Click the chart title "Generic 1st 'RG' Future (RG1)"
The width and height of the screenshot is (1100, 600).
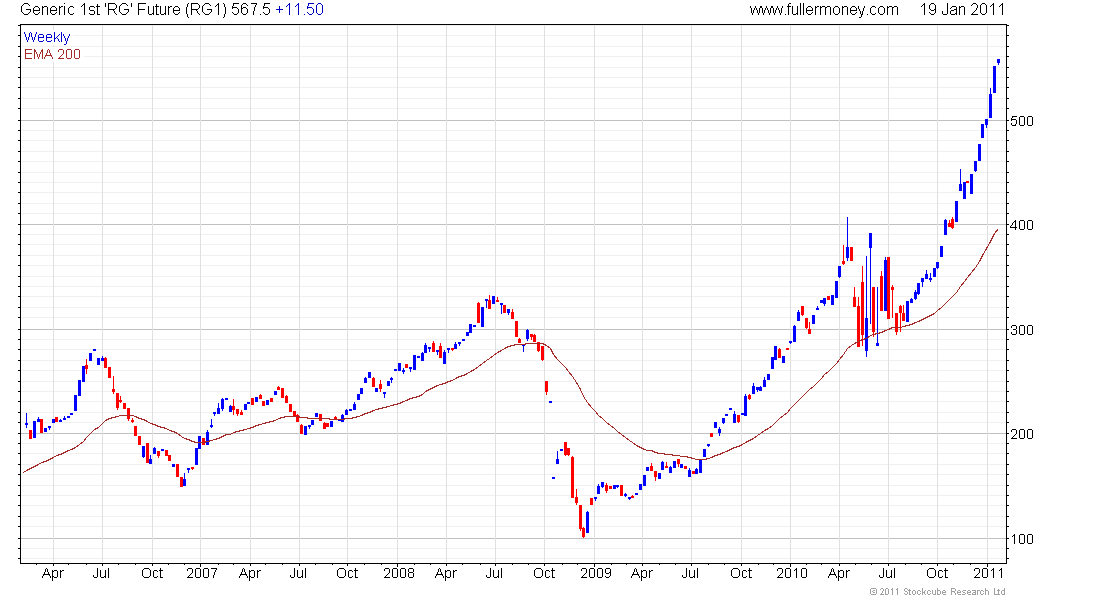[x=123, y=10]
